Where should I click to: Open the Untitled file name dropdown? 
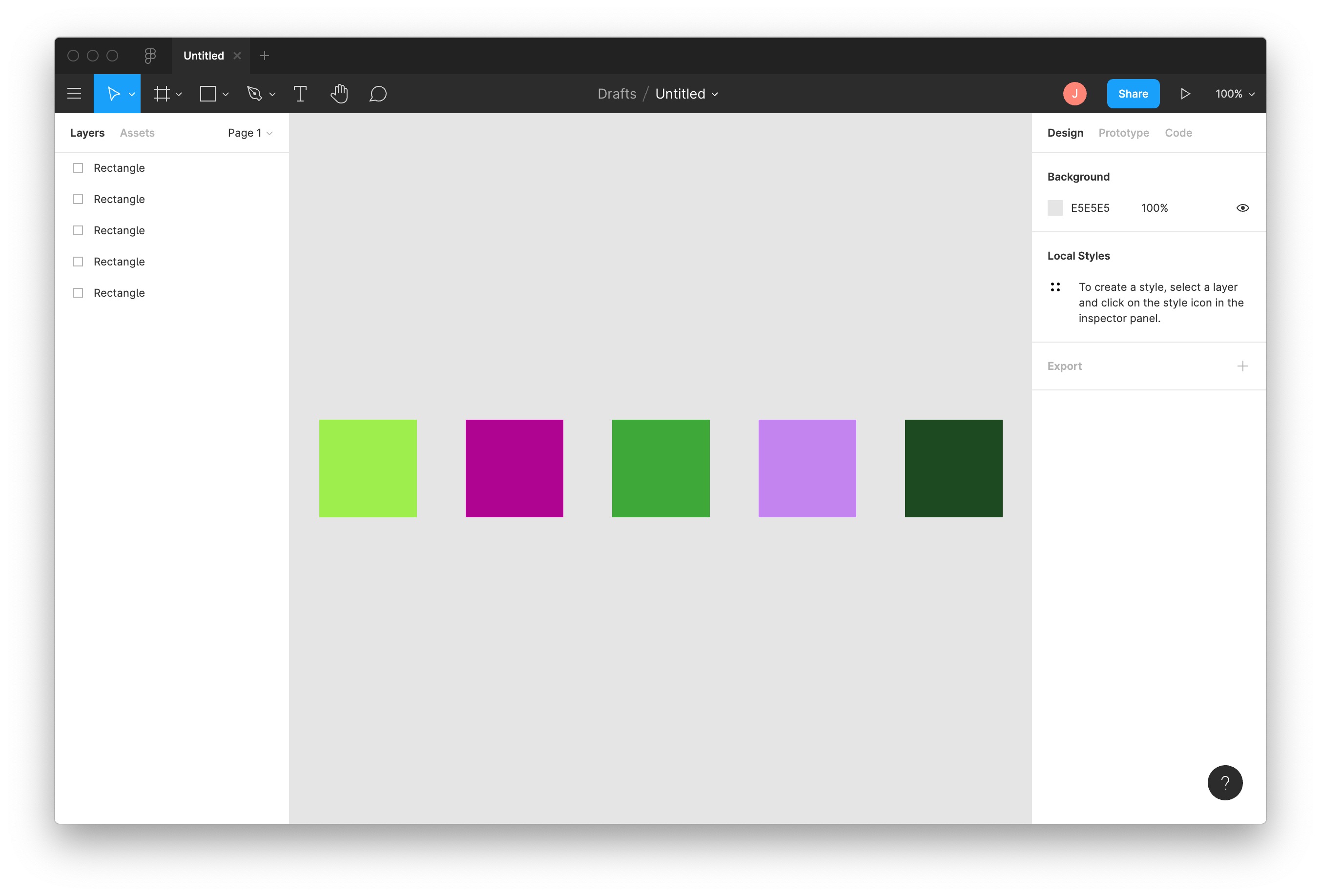pyautogui.click(x=687, y=94)
